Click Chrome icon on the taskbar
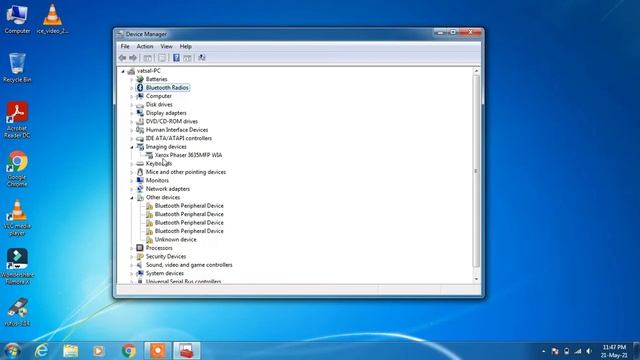Image resolution: width=640 pixels, height=360 pixels. (129, 351)
